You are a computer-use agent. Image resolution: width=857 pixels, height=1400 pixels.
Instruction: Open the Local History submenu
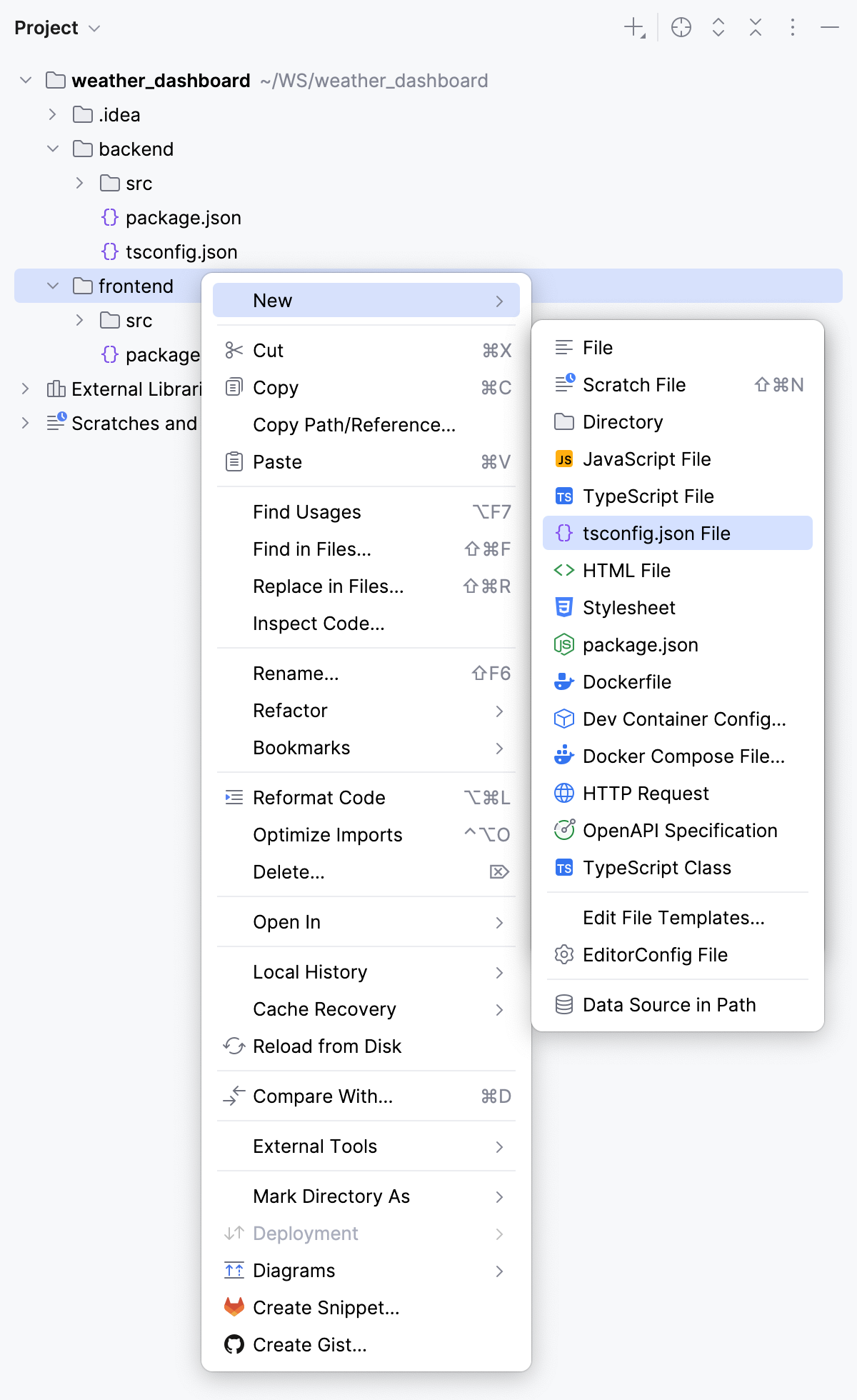[x=366, y=971]
